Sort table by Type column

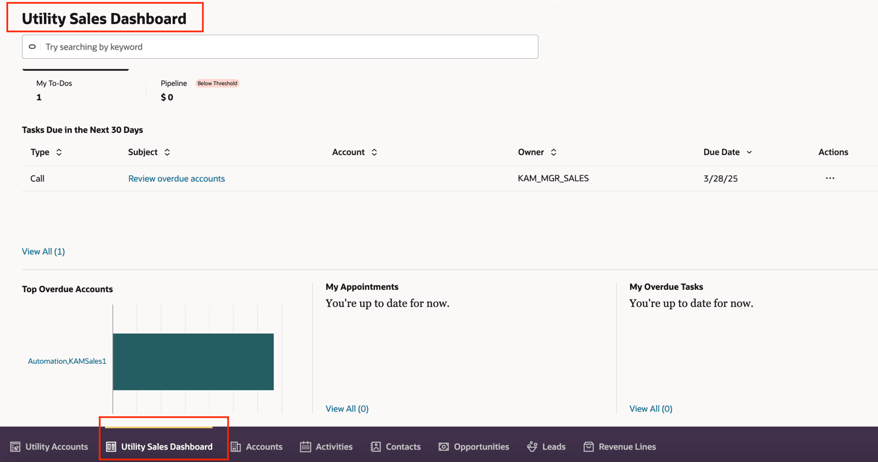(x=59, y=152)
